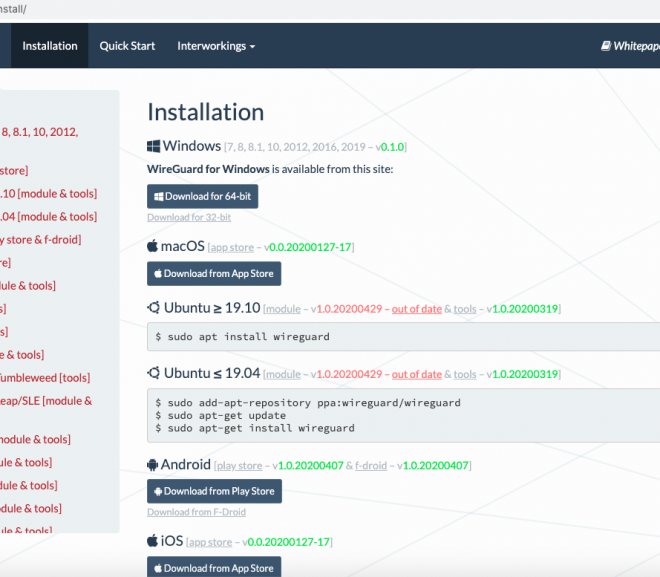
Task: Click the Installation page heading
Action: (205, 112)
